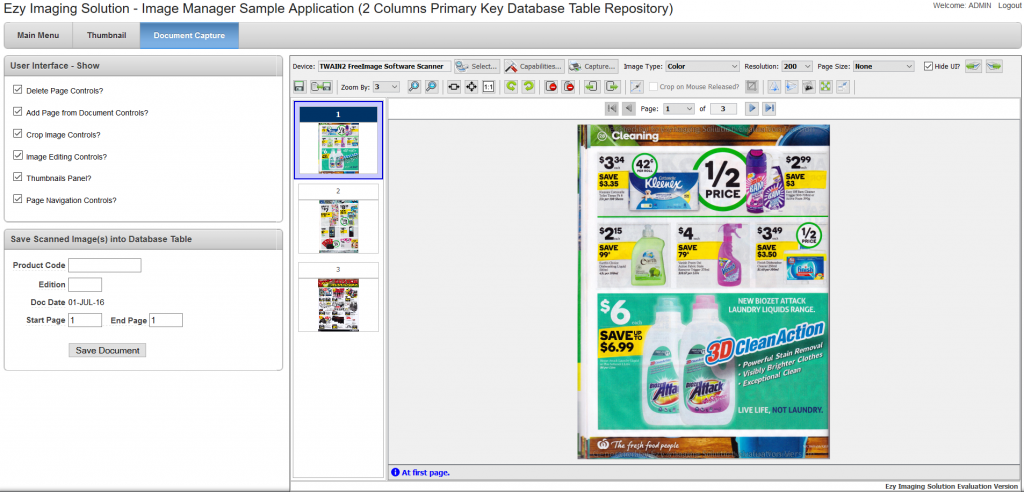The width and height of the screenshot is (1024, 492).
Task: Open the Image Type Color dropdown
Action: coord(702,66)
